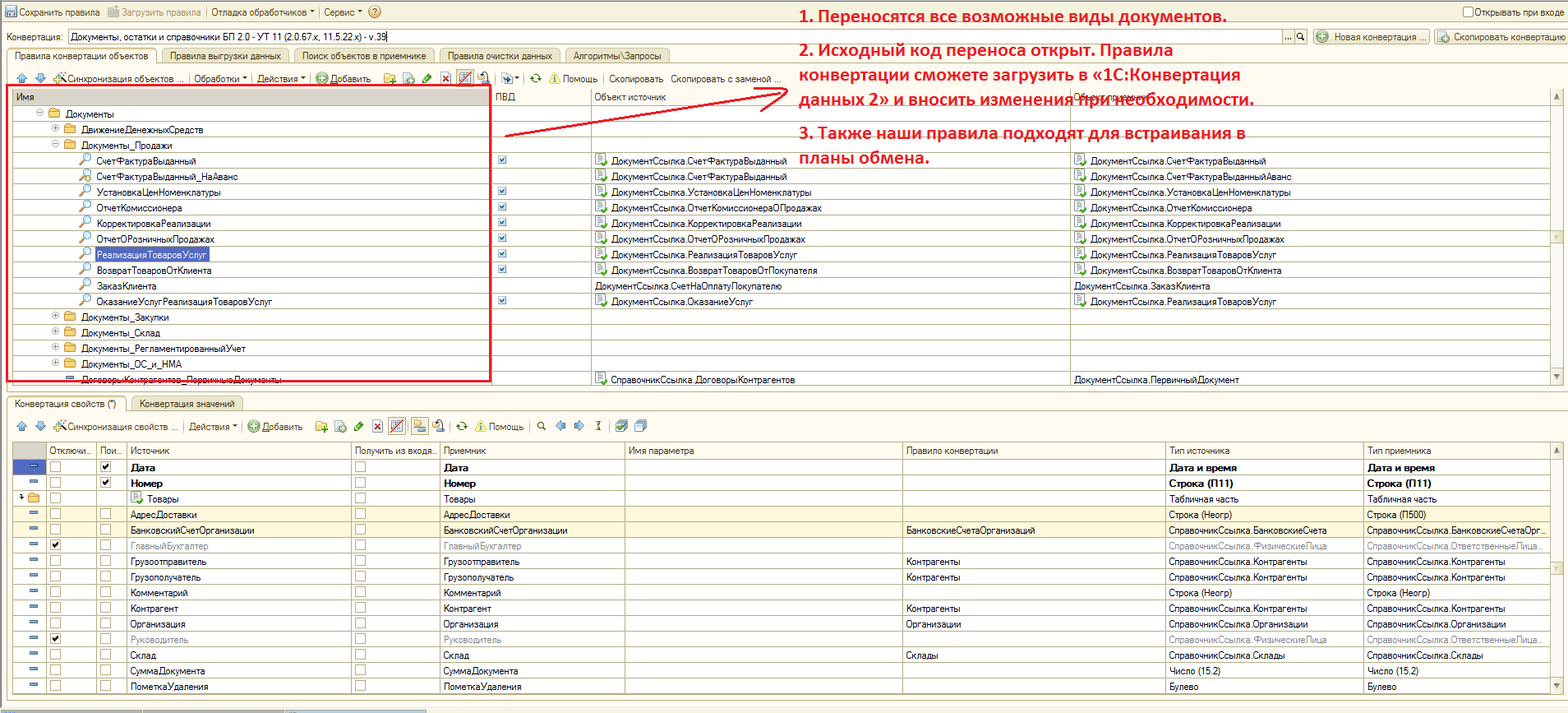This screenshot has width=1568, height=713.
Task: Click "Синхронизация объектов" button
Action: click(x=118, y=79)
